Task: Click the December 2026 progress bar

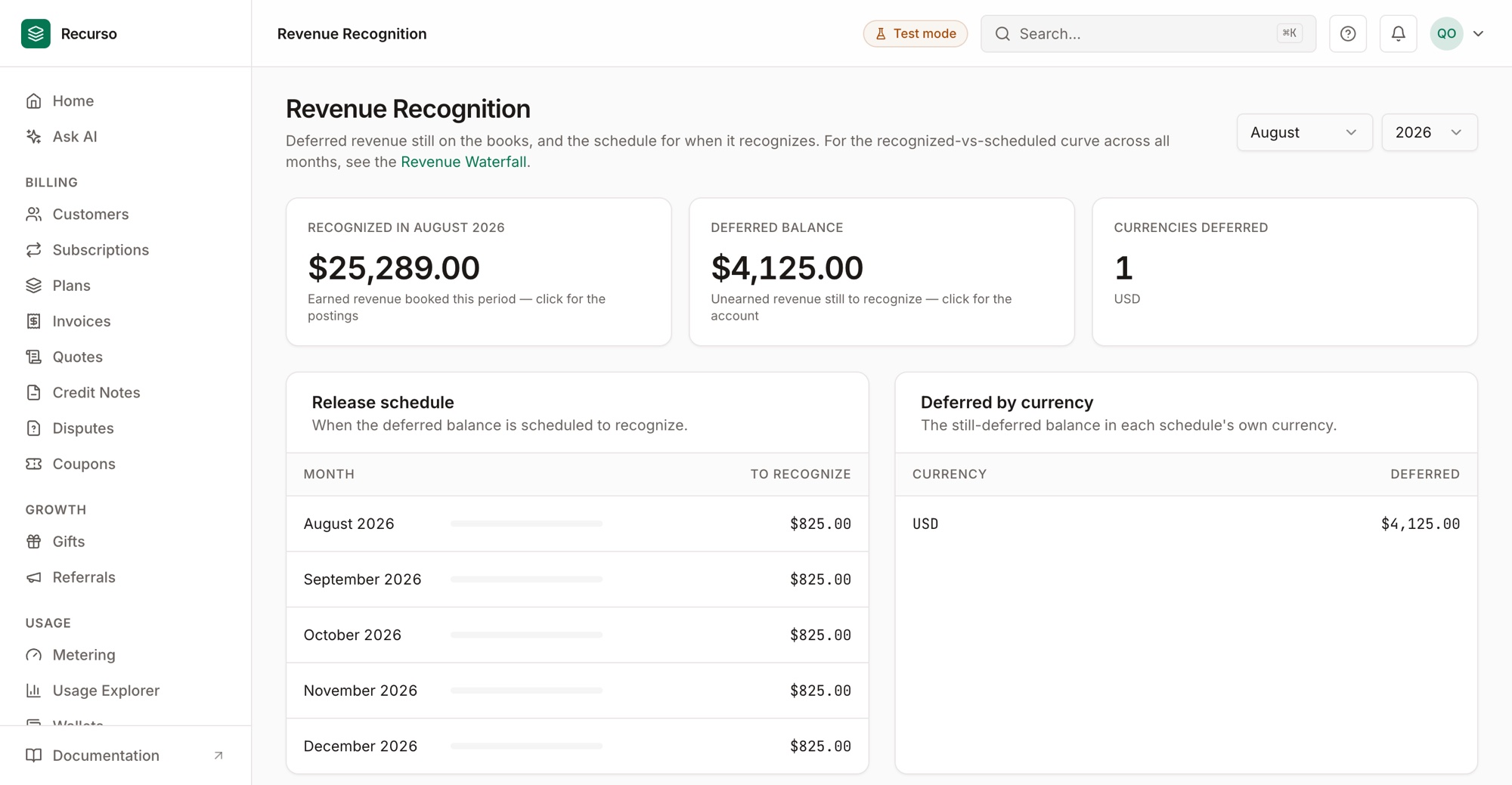Action: 526,746
